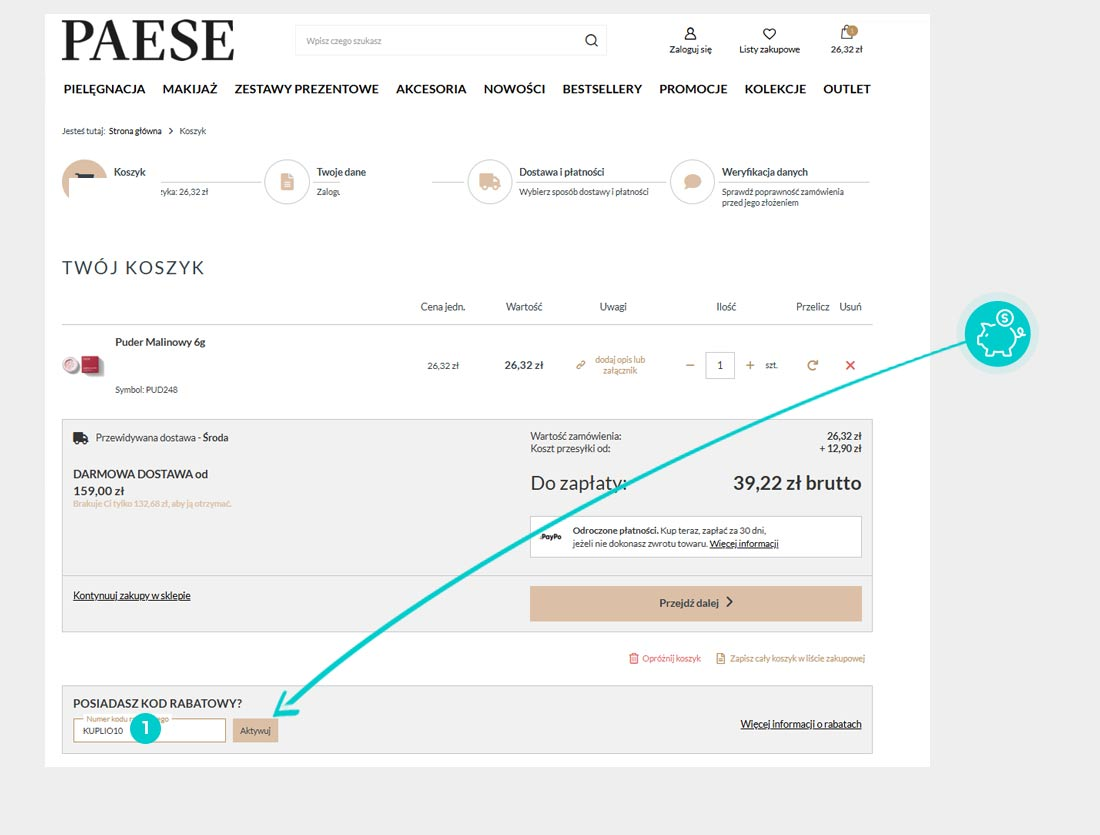Click the Aktywuj discount code button
This screenshot has width=1100, height=835.
tap(255, 731)
